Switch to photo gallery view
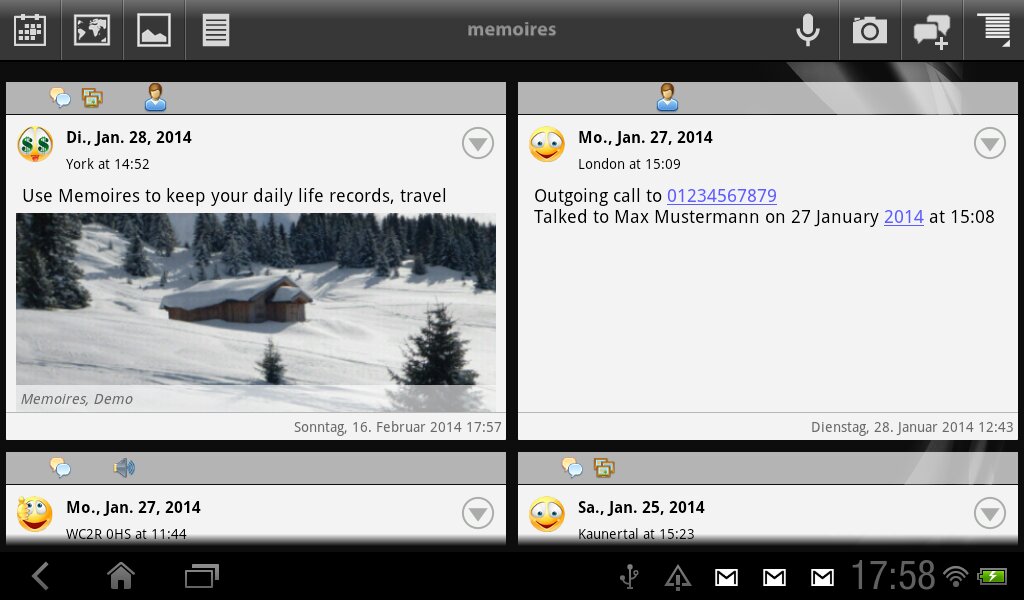Image resolution: width=1024 pixels, height=600 pixels. click(x=154, y=30)
